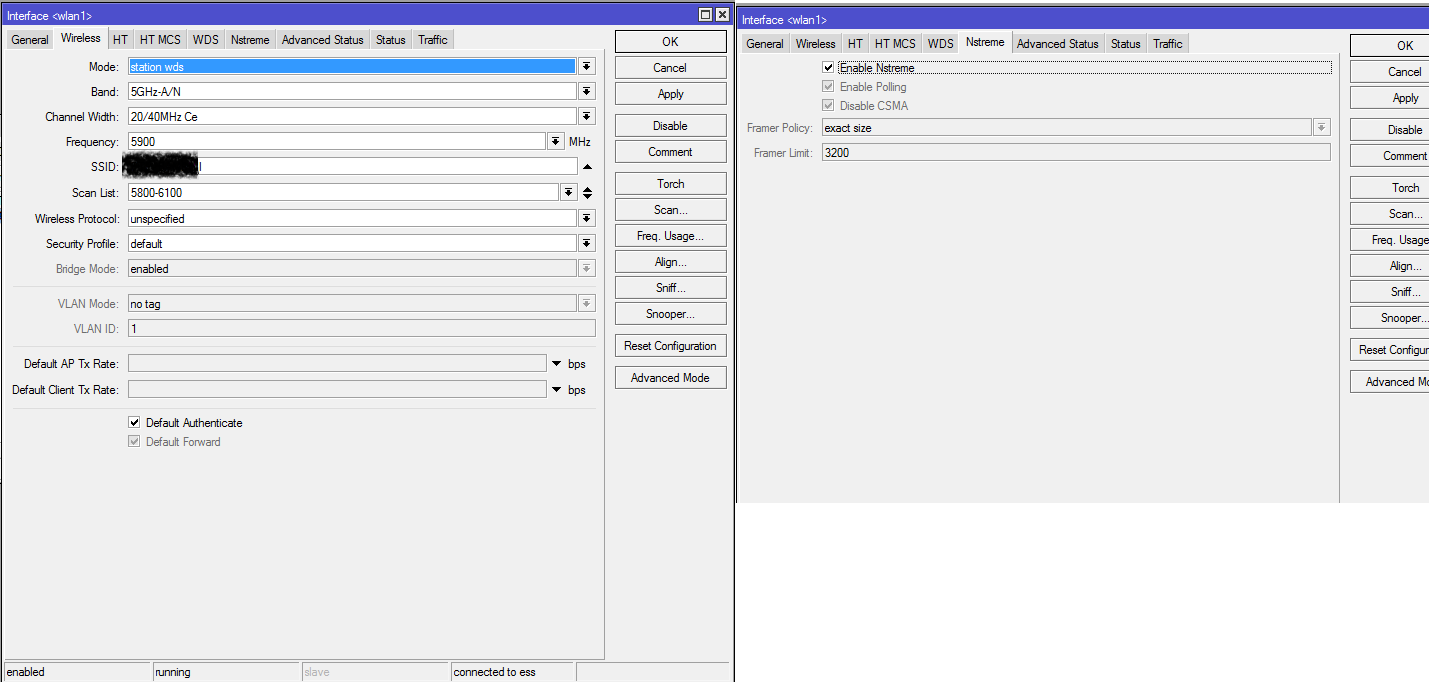Screen dimensions: 1429x698
Task: Open Traffic tab in left window
Action: tap(433, 40)
